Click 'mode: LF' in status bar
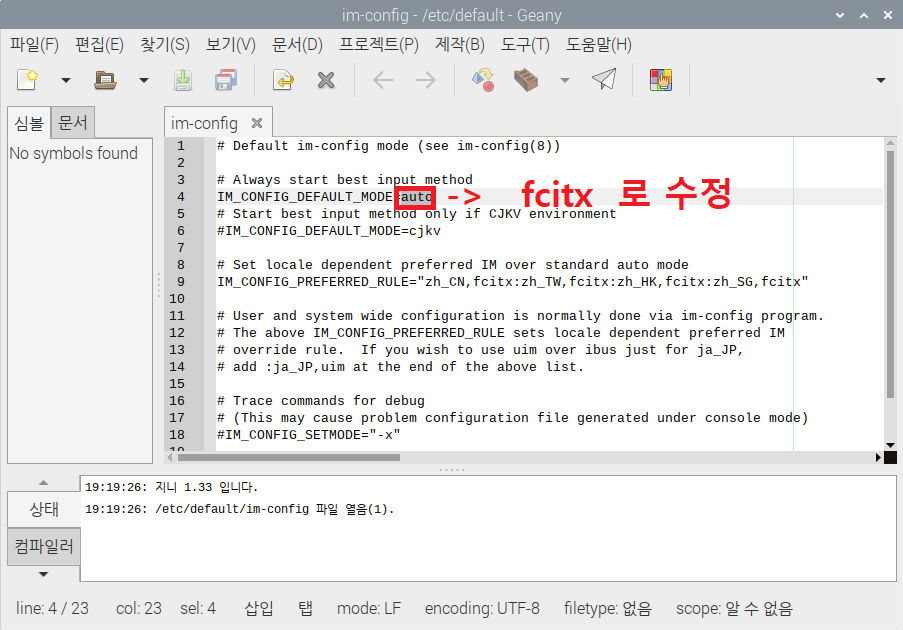The width and height of the screenshot is (903, 630). [x=369, y=608]
